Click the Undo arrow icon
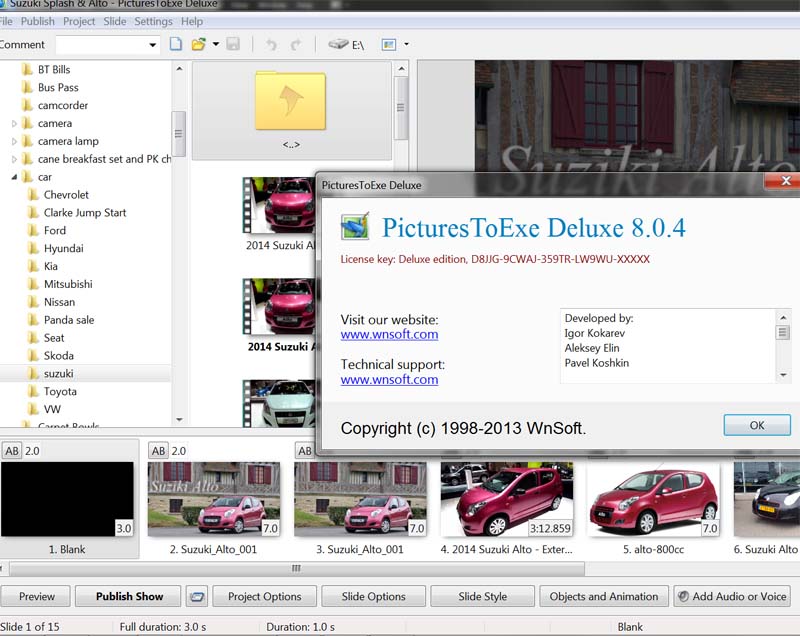 pyautogui.click(x=271, y=45)
